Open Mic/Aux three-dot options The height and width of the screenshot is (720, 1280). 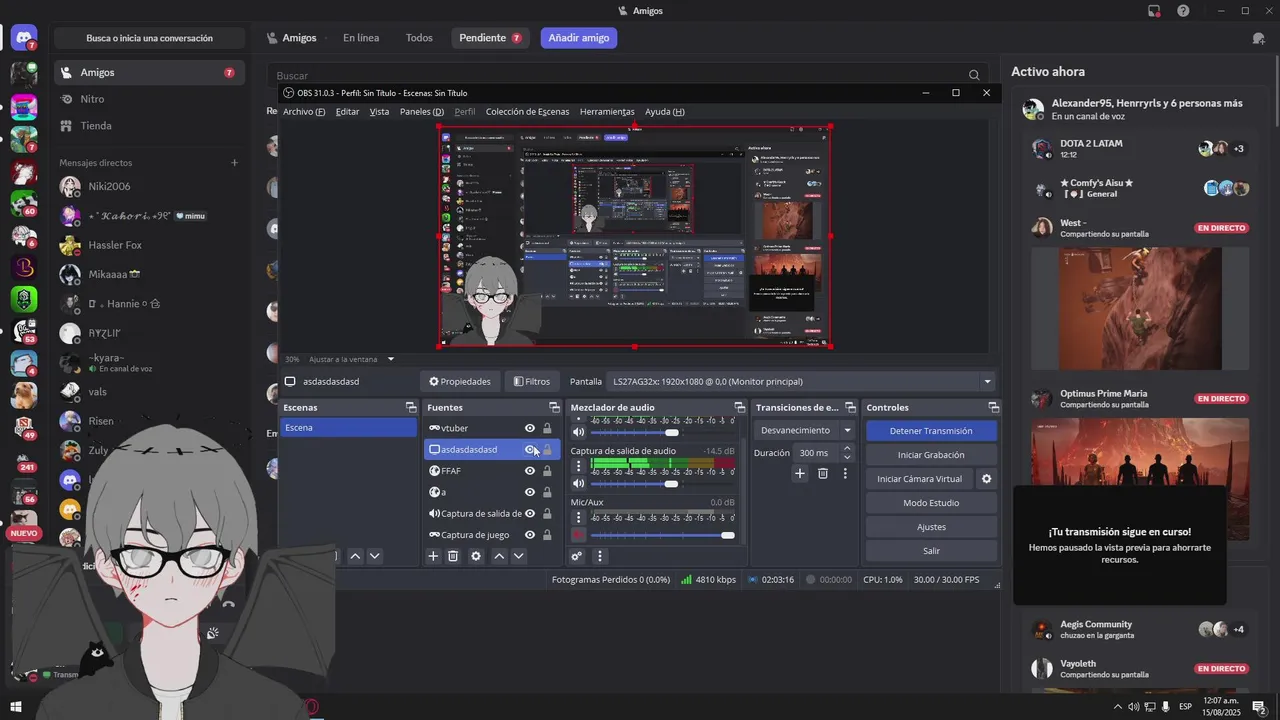coord(578,517)
